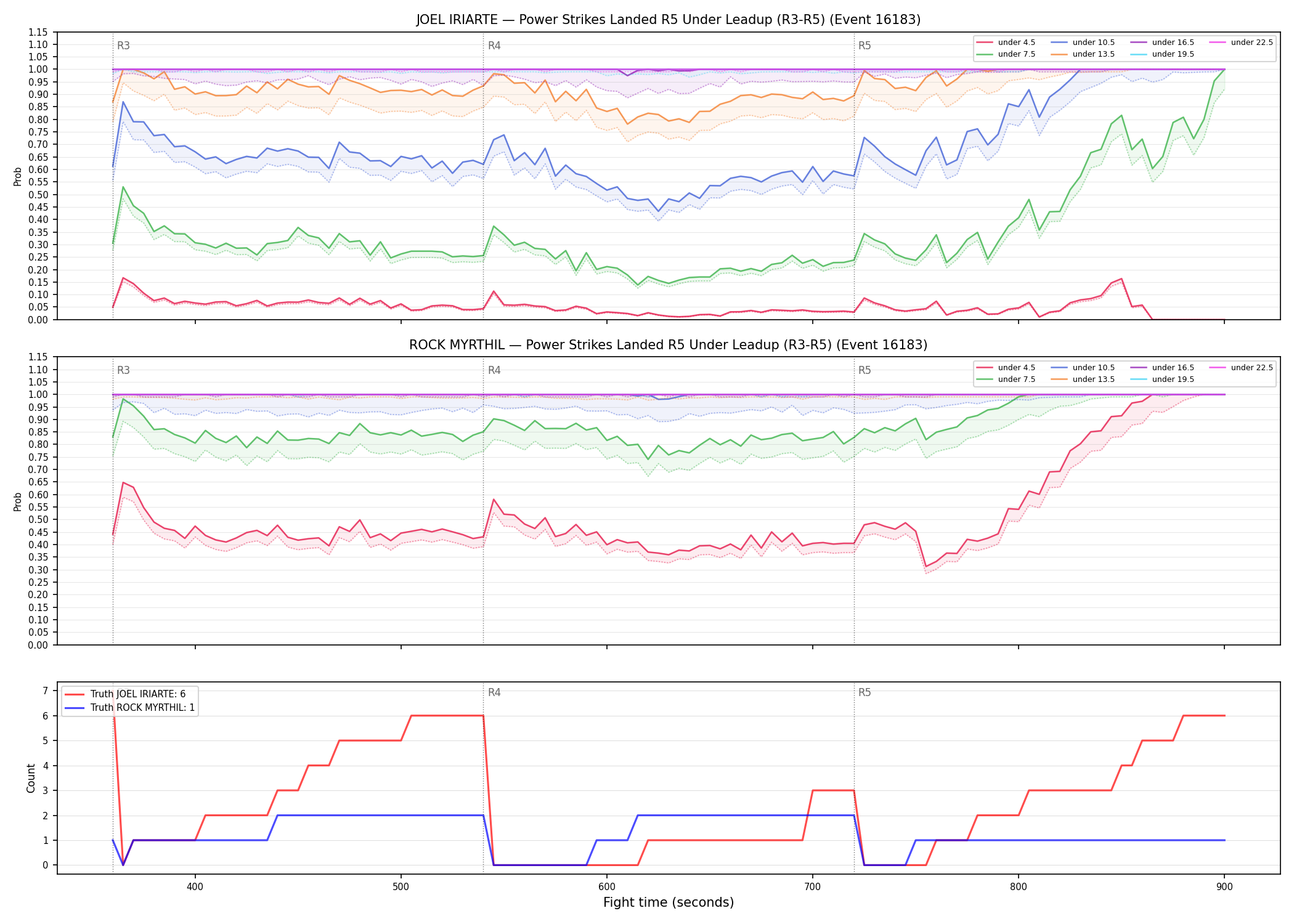Image resolution: width=1294 pixels, height=924 pixels.
Task: Click the 'Count' y-axis label
Action: point(31,778)
